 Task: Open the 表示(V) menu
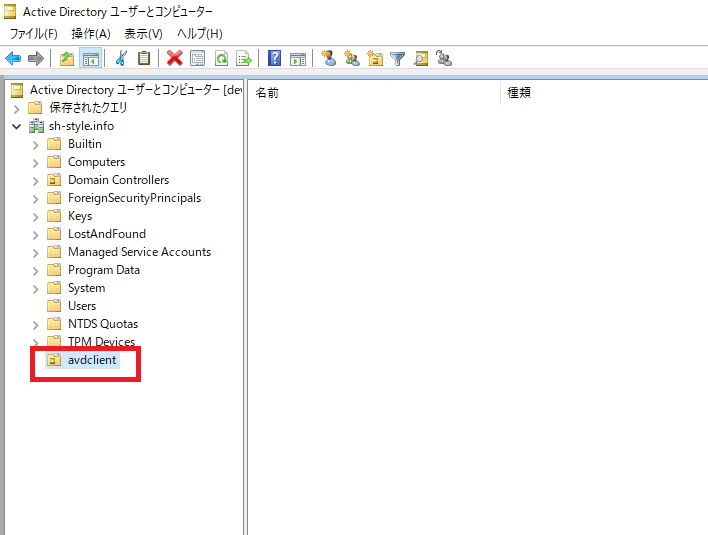point(143,34)
